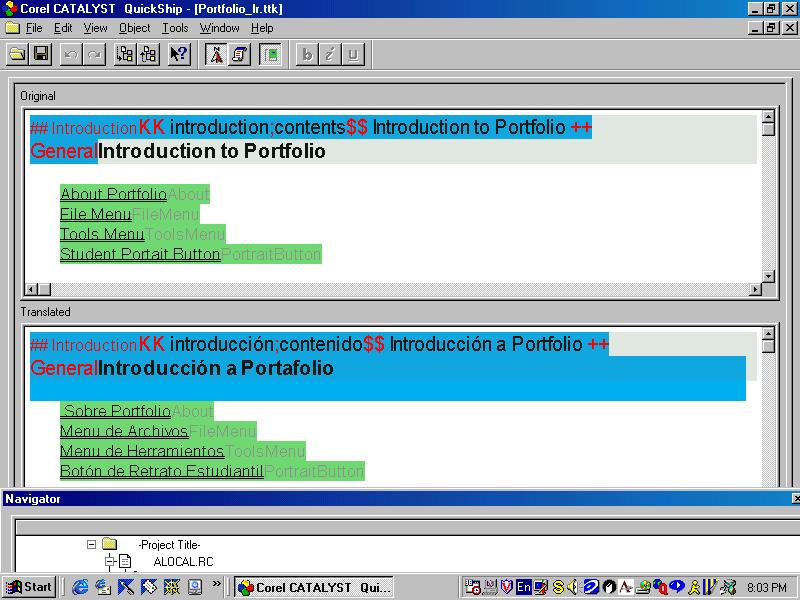800x600 pixels.
Task: Toggle bold formatting
Action: [x=307, y=54]
